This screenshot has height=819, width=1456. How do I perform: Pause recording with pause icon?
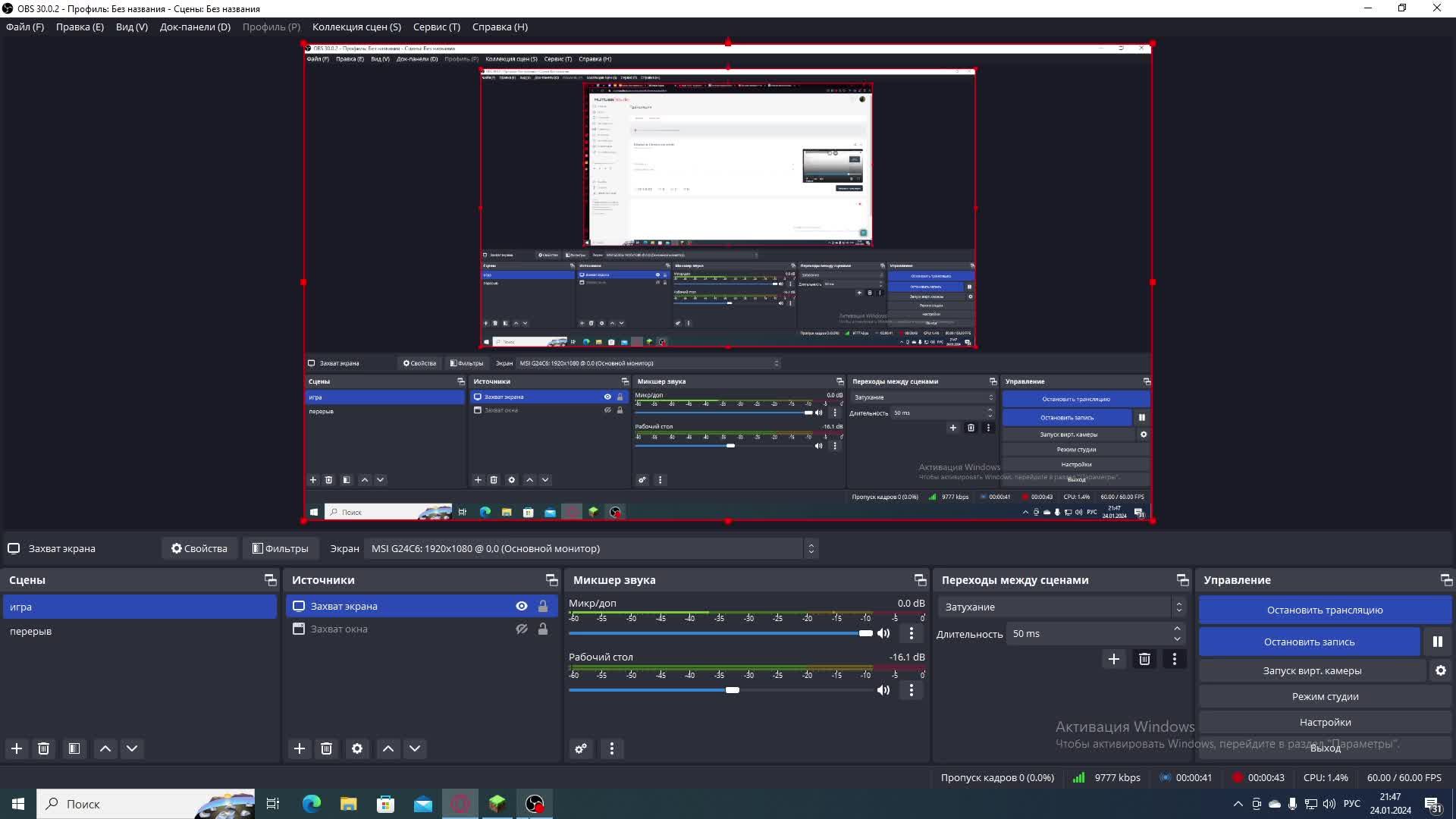point(1437,642)
